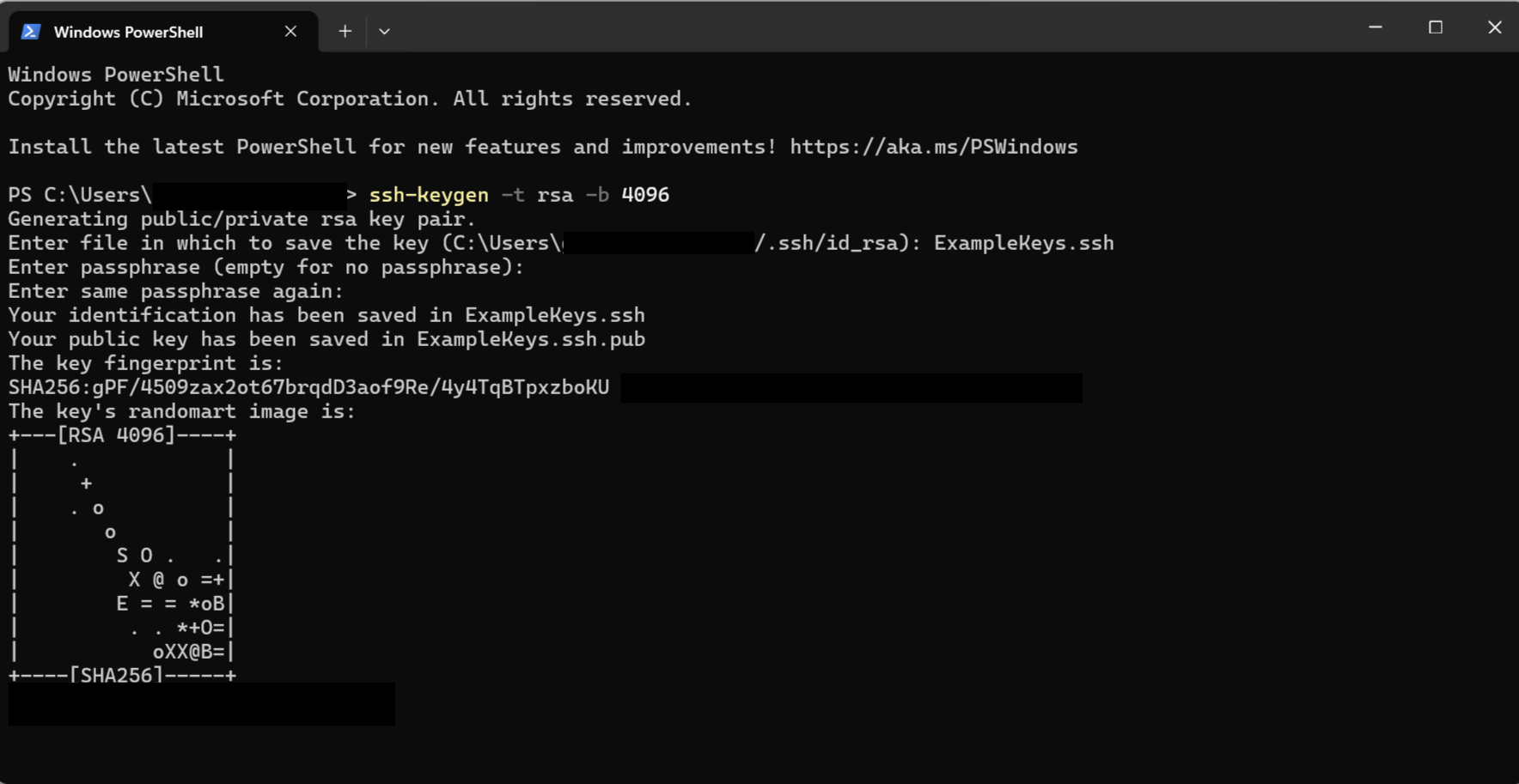
Task: Click the PowerShell icon in the tab
Action: [x=31, y=32]
